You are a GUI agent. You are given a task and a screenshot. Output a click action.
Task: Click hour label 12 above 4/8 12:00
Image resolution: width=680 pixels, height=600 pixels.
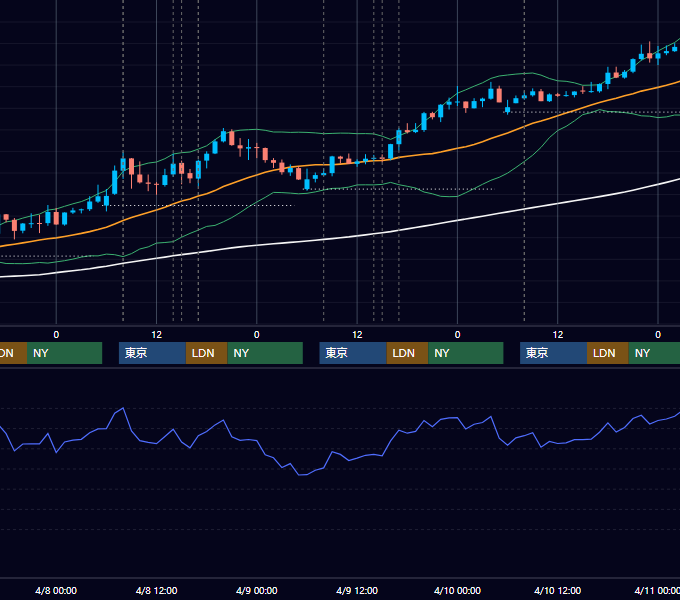tap(157, 334)
